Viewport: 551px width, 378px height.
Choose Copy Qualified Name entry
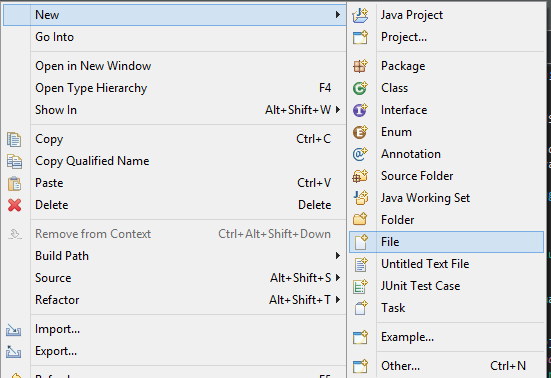pos(175,161)
